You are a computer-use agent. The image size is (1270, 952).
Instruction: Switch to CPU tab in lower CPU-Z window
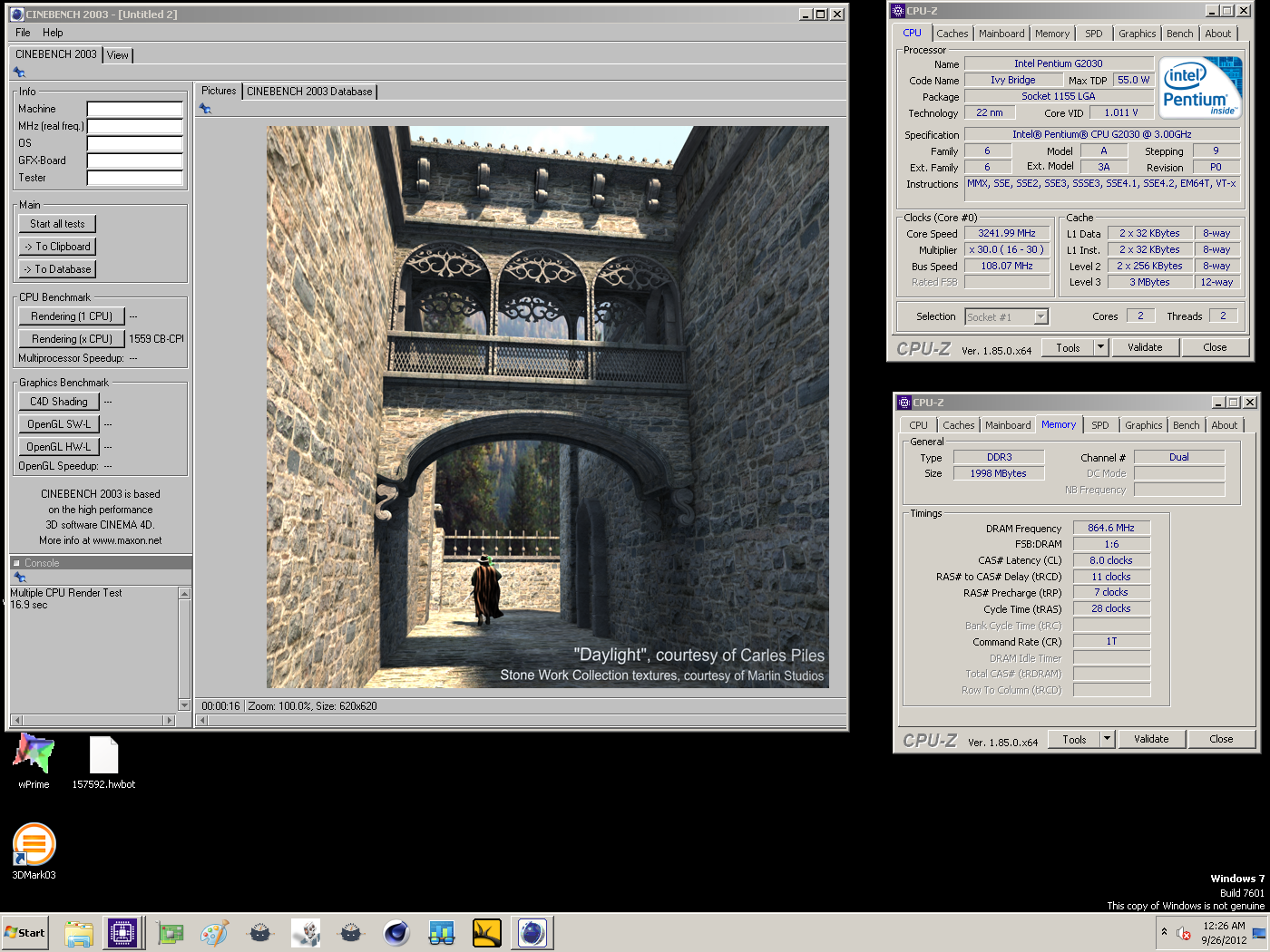click(918, 425)
